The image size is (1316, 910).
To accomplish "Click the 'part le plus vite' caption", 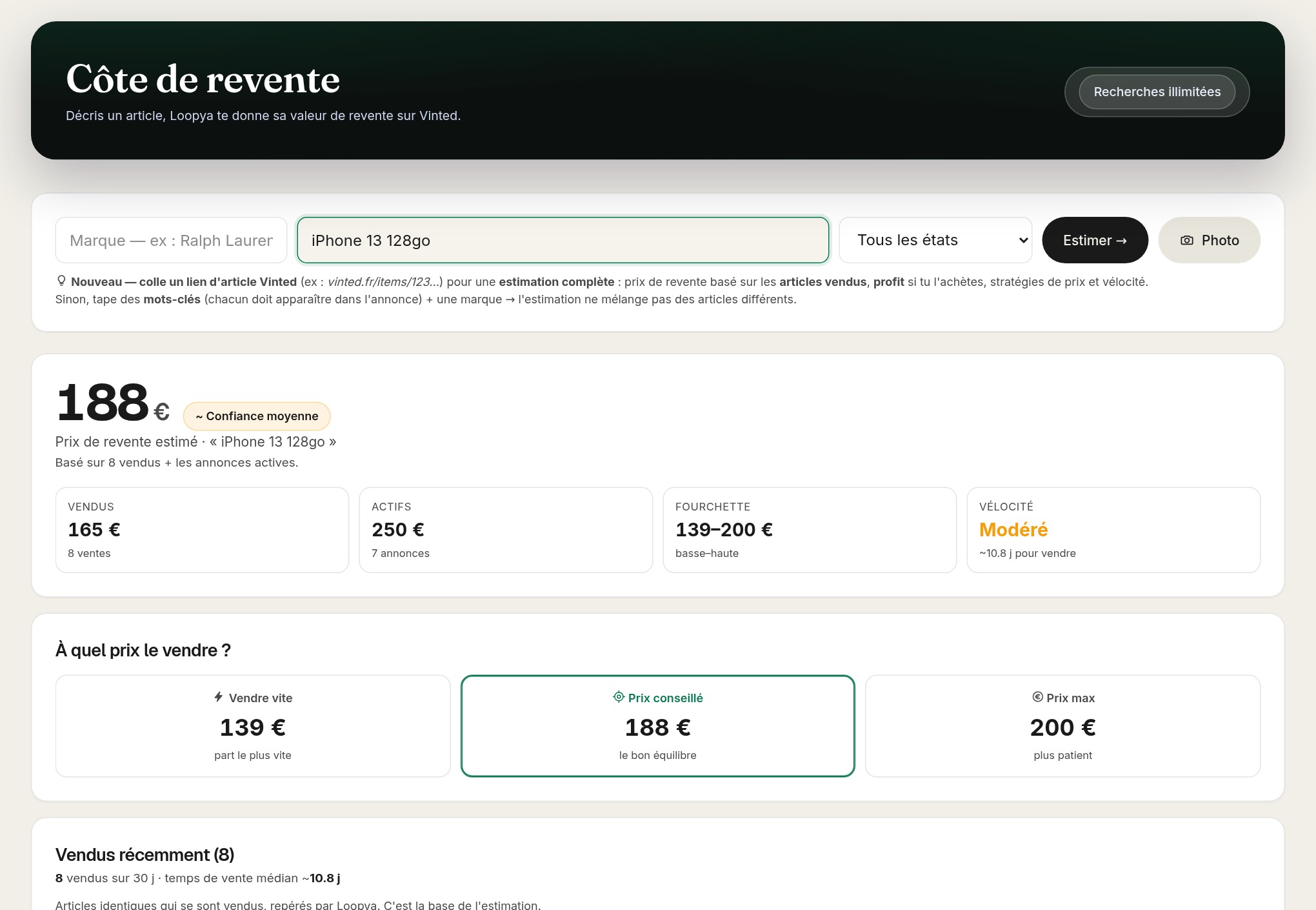I will click(253, 755).
